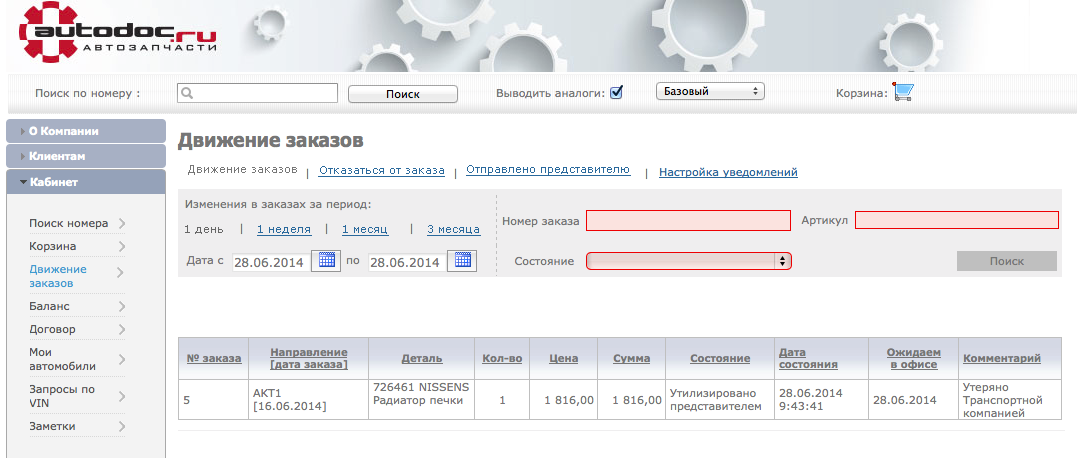Collapse the Кабинет section
The width and height of the screenshot is (1077, 458).
(85, 182)
